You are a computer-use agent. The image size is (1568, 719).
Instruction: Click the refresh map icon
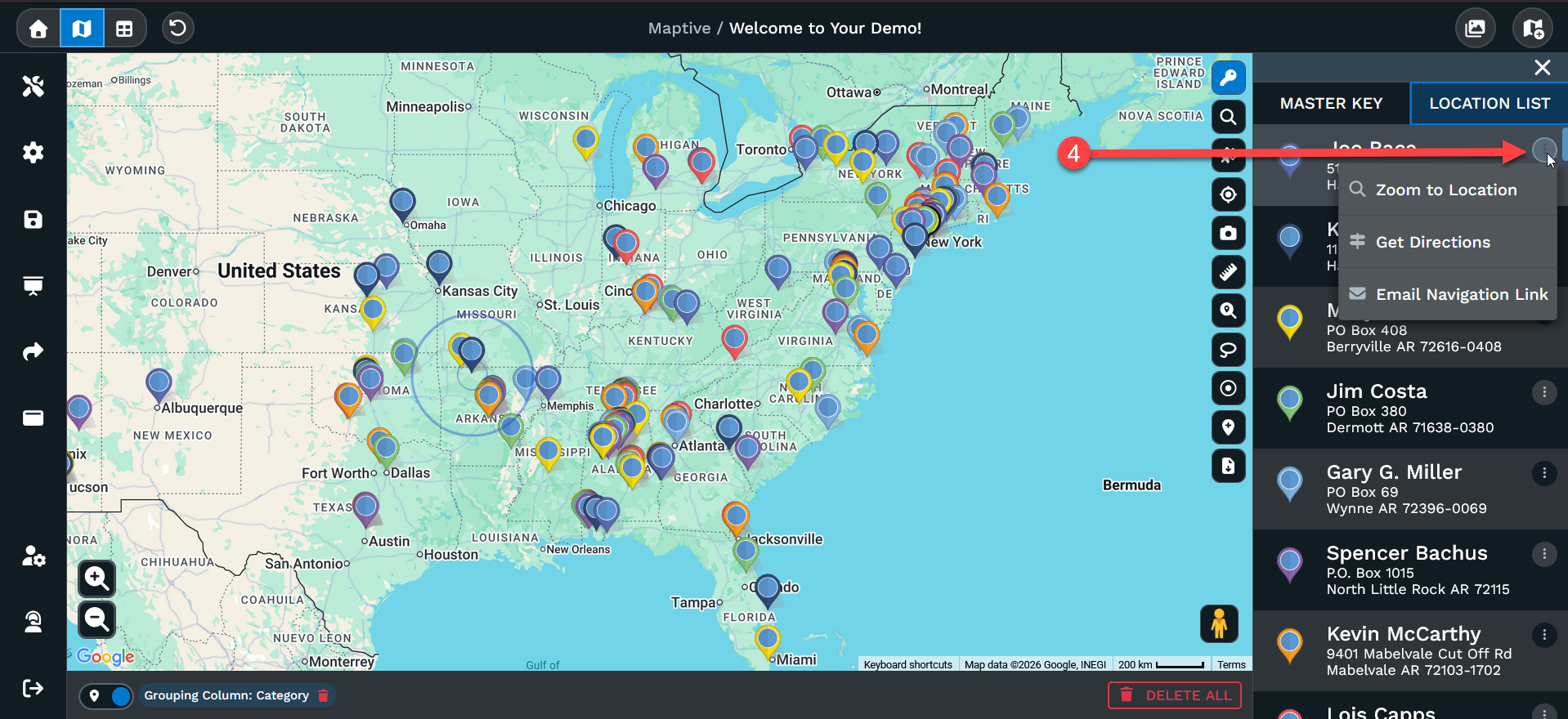(177, 29)
